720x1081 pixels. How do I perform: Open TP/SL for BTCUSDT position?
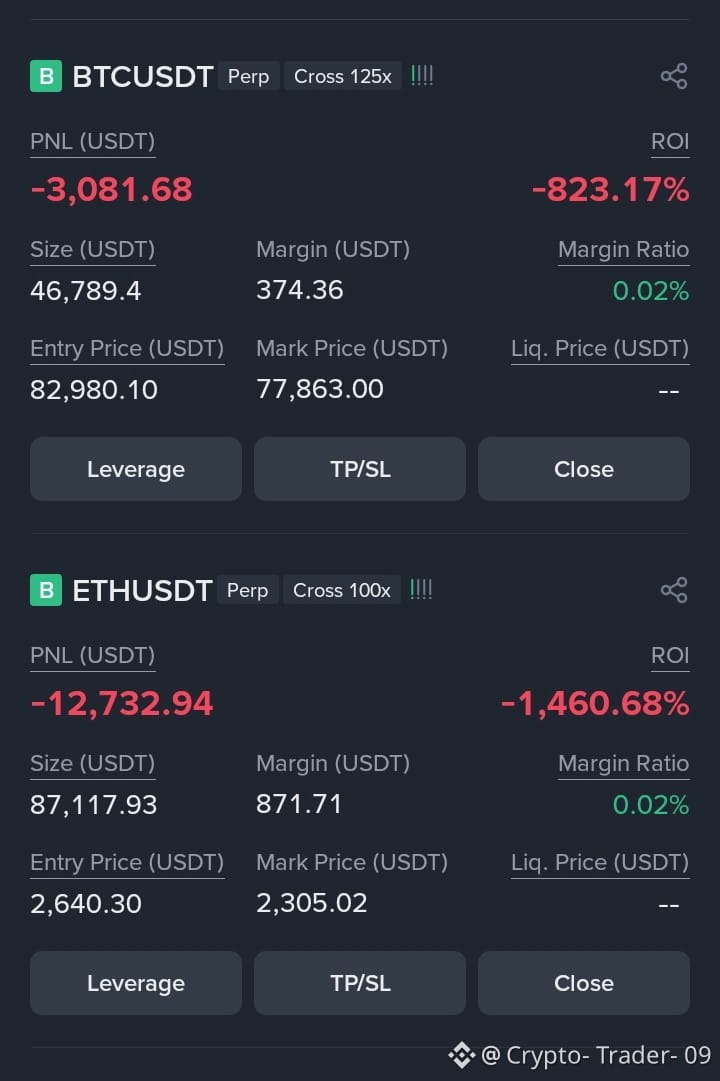tap(360, 469)
